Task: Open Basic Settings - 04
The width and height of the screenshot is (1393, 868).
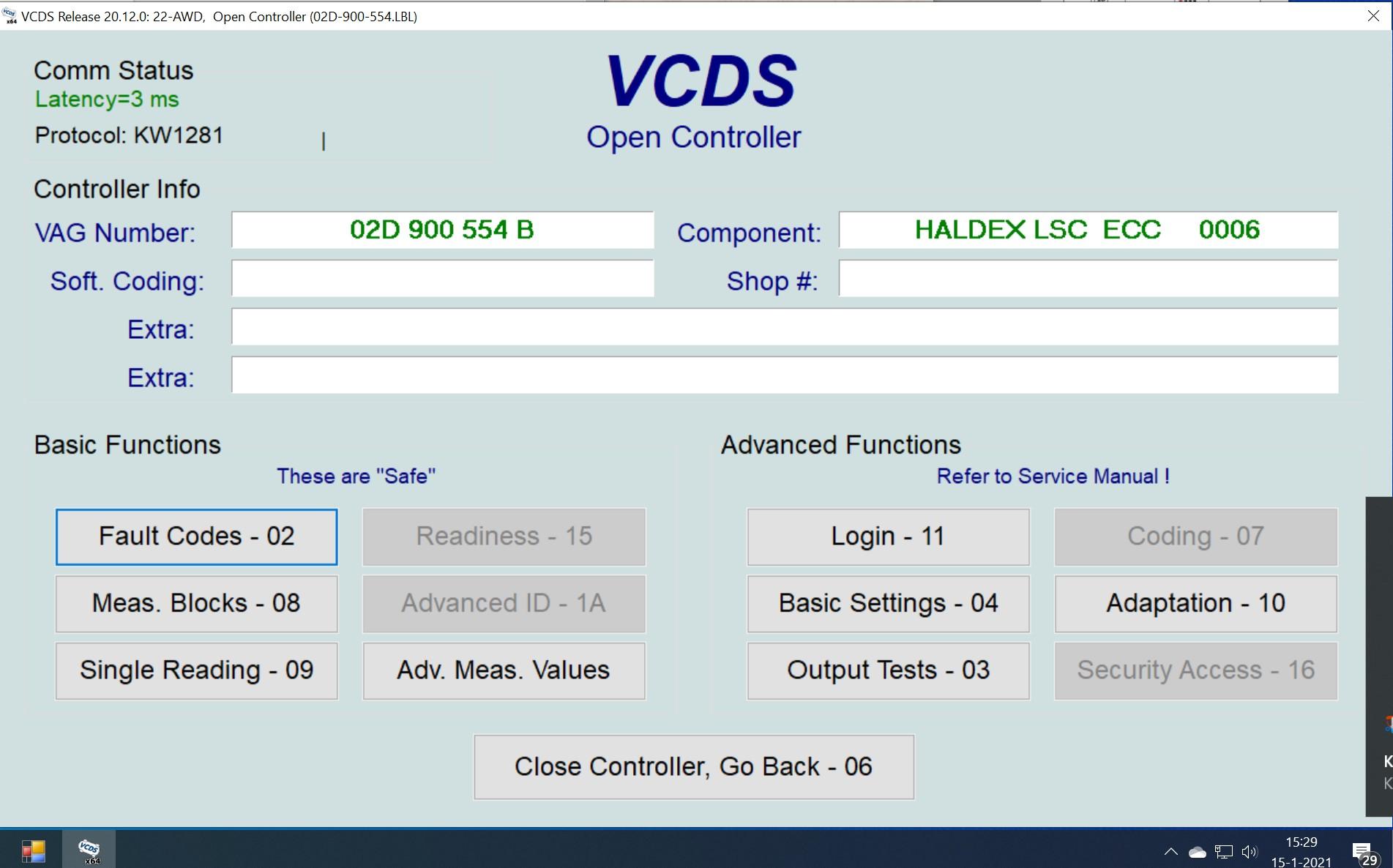Action: click(888, 604)
